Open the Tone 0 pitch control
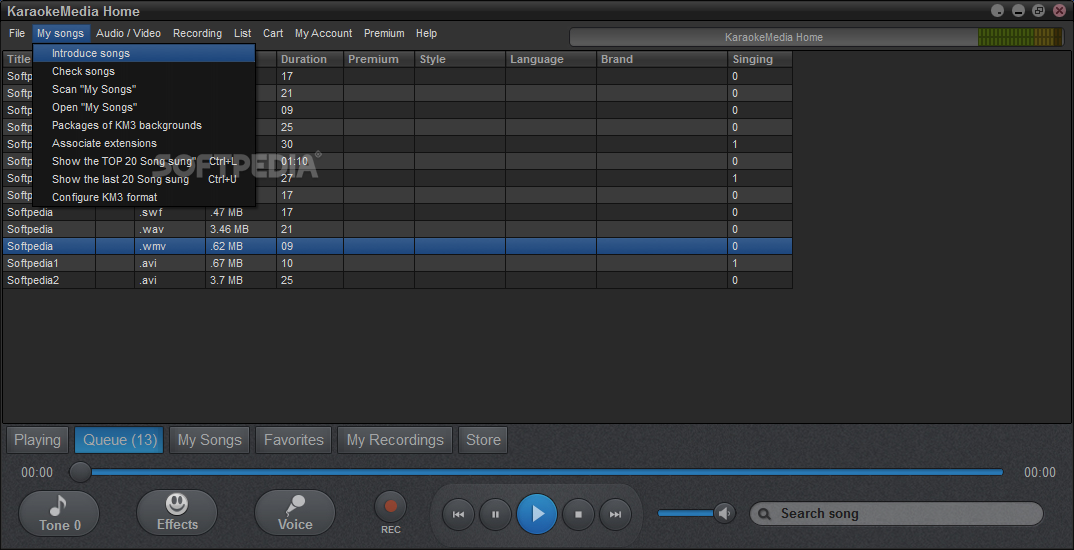The height and width of the screenshot is (550, 1074). tap(59, 513)
